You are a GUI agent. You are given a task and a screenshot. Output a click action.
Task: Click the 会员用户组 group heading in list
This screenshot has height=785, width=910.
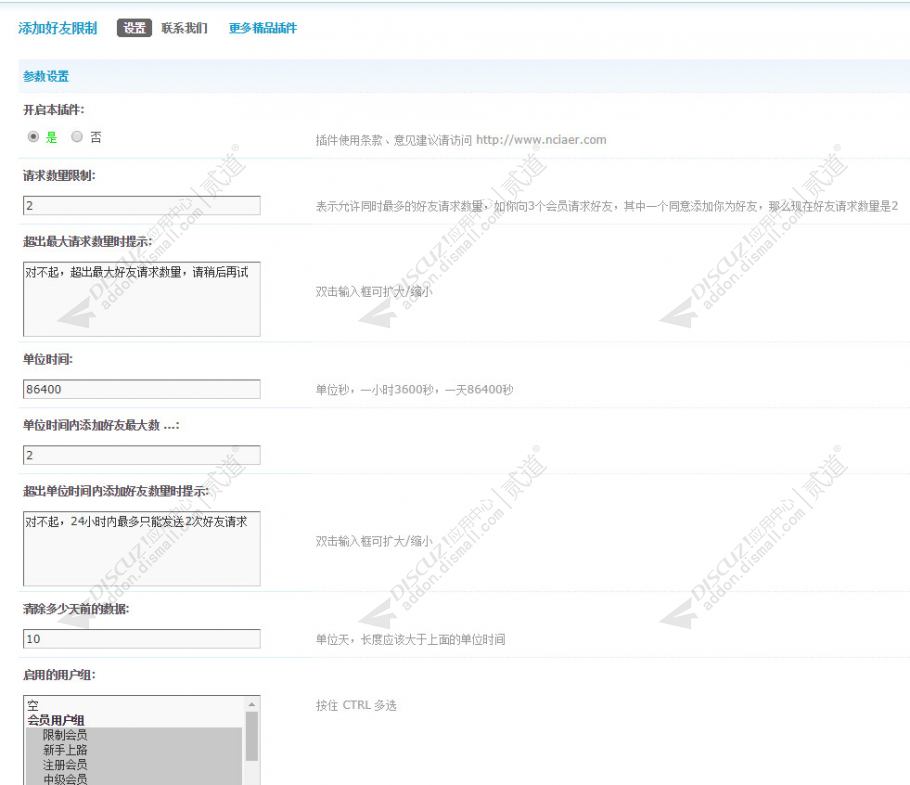(56, 721)
